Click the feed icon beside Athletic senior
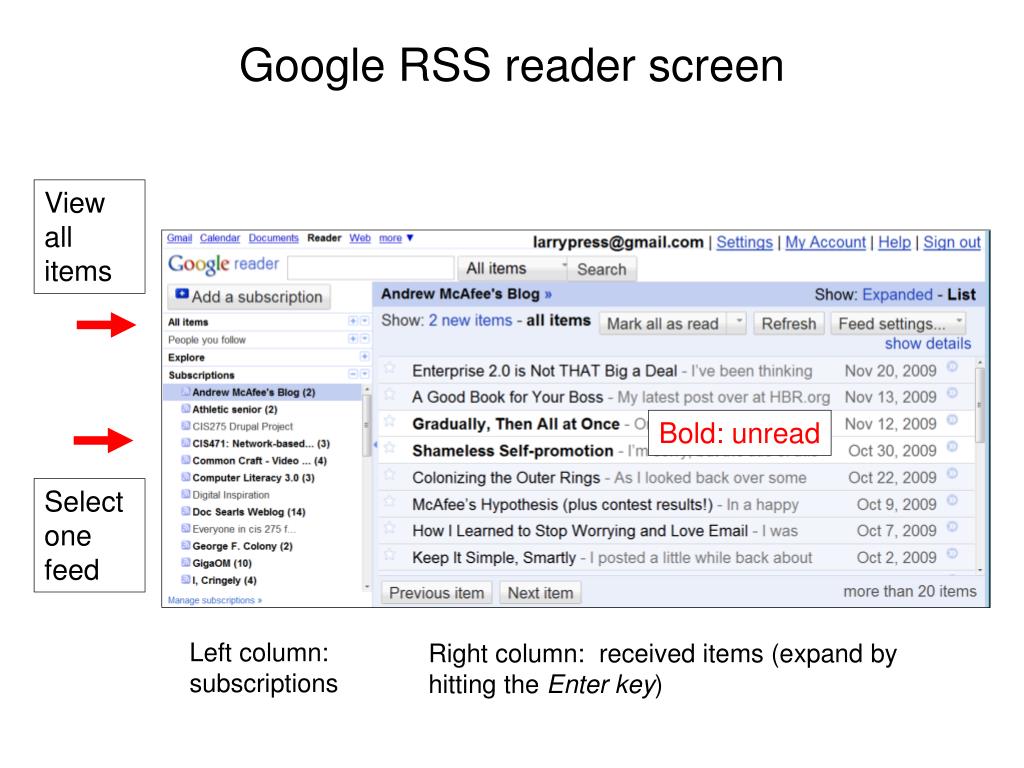 click(185, 409)
